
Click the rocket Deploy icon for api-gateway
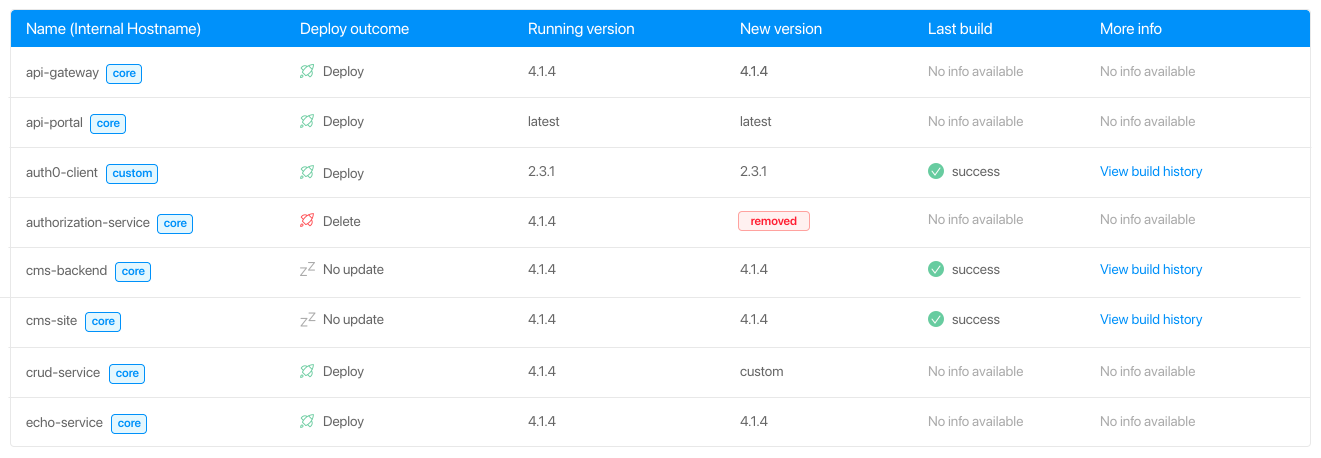307,72
